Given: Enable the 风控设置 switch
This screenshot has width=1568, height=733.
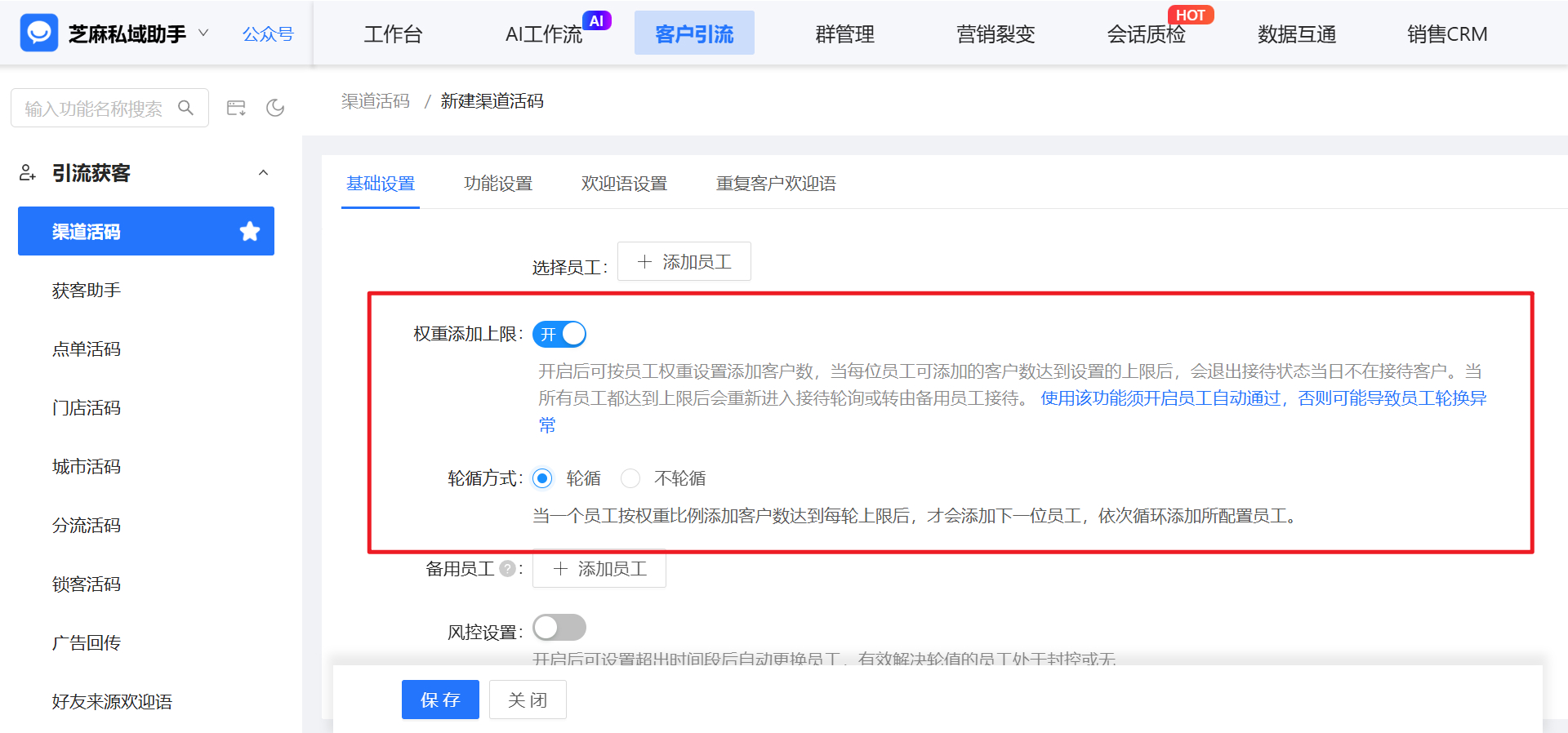Looking at the screenshot, I should point(559,628).
